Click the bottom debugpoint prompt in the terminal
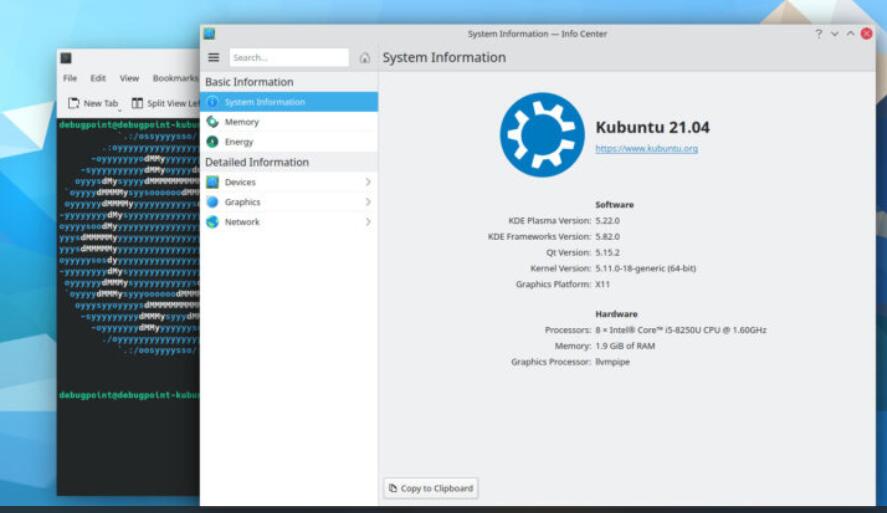887x513 pixels. 129,395
